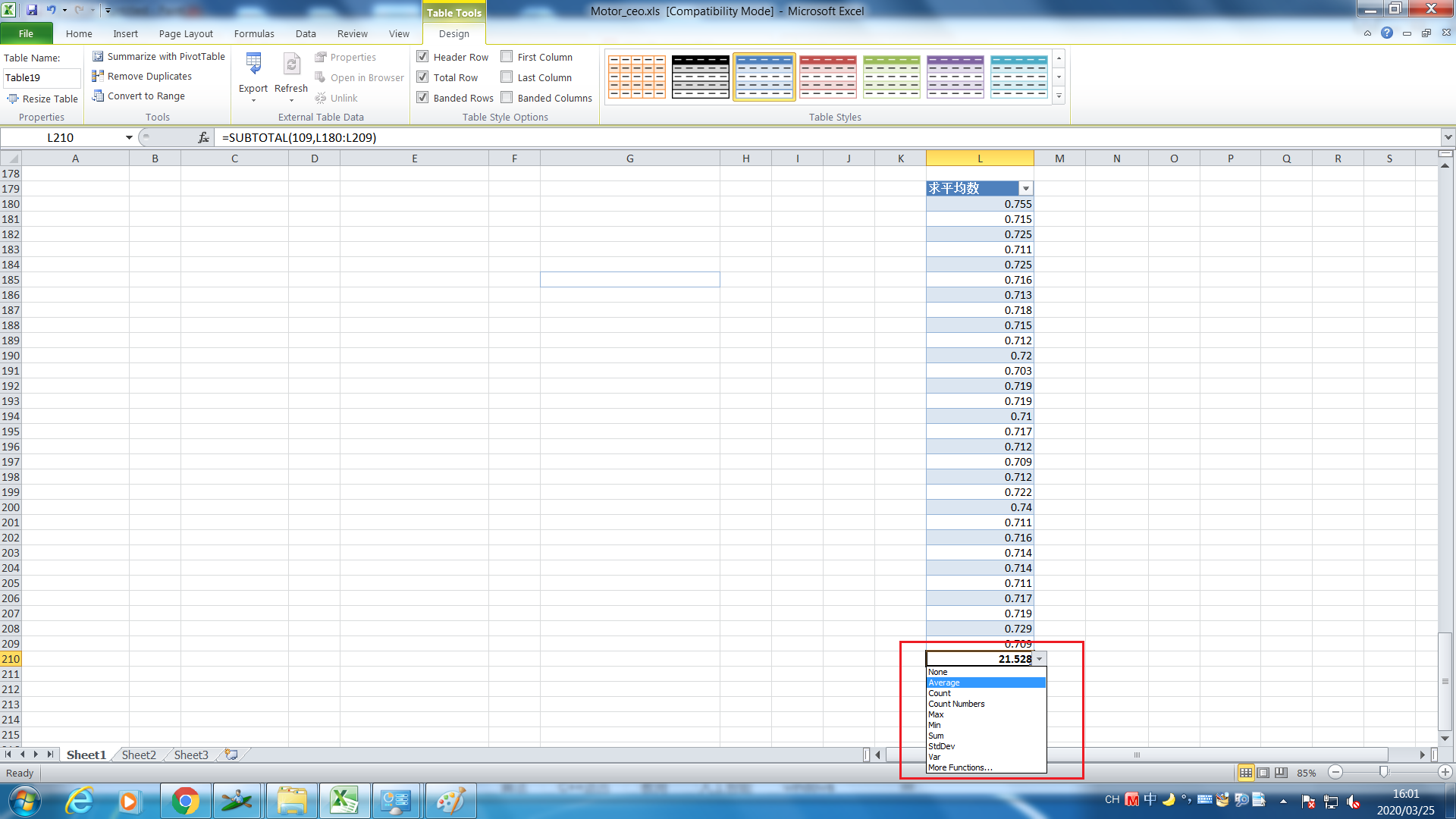The height and width of the screenshot is (819, 1456).
Task: Click the Table Name input field
Action: click(x=42, y=78)
